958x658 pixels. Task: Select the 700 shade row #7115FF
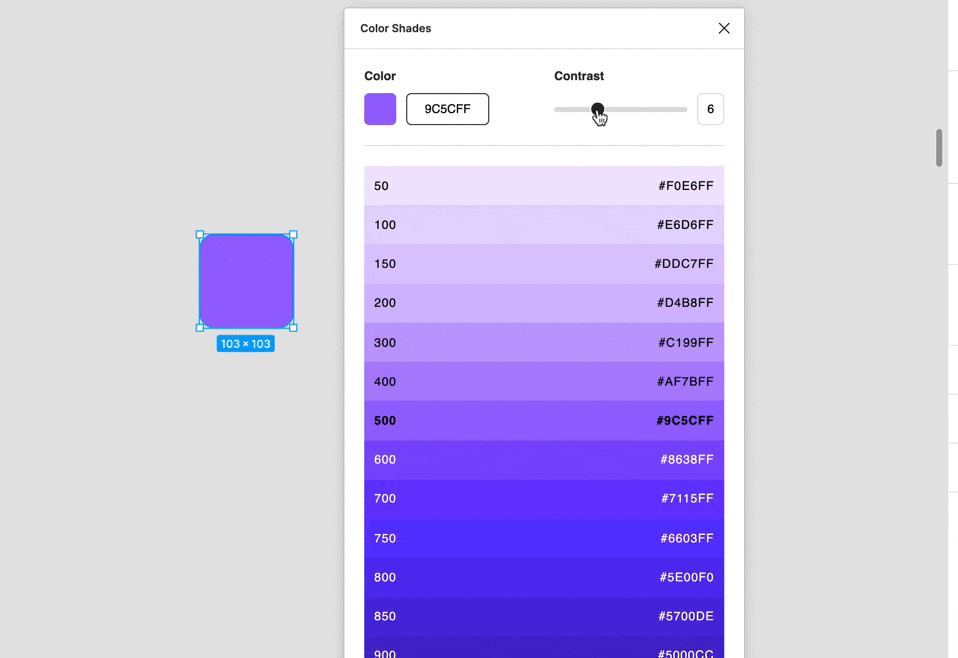[544, 499]
